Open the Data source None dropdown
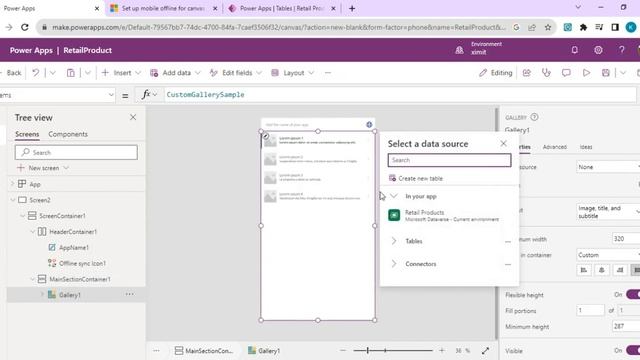This screenshot has width=640, height=360. coord(608,167)
